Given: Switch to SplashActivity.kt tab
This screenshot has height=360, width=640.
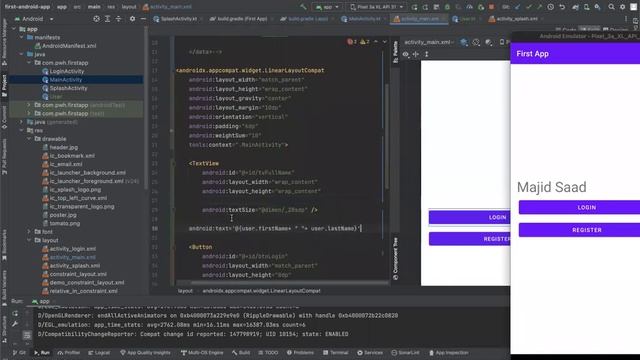Looking at the screenshot, I should click(178, 19).
